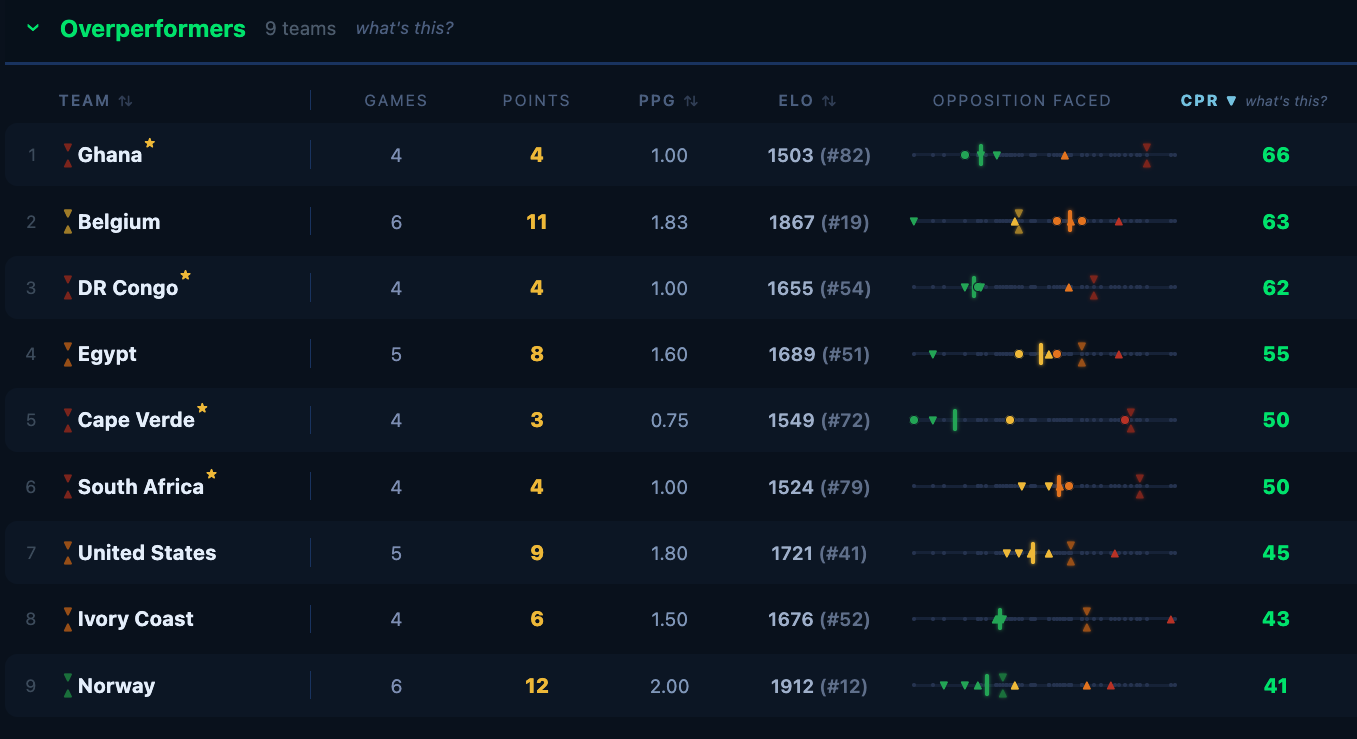
Task: Click the gold star next to Cape Verde
Action: click(202, 408)
